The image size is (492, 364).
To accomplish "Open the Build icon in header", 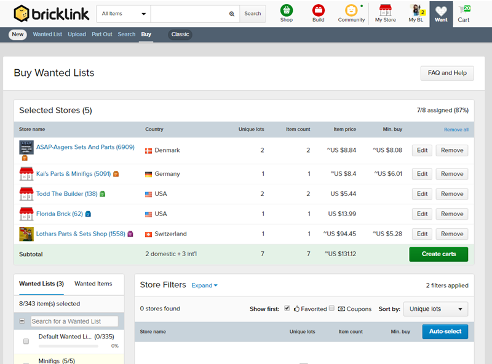I will point(318,11).
